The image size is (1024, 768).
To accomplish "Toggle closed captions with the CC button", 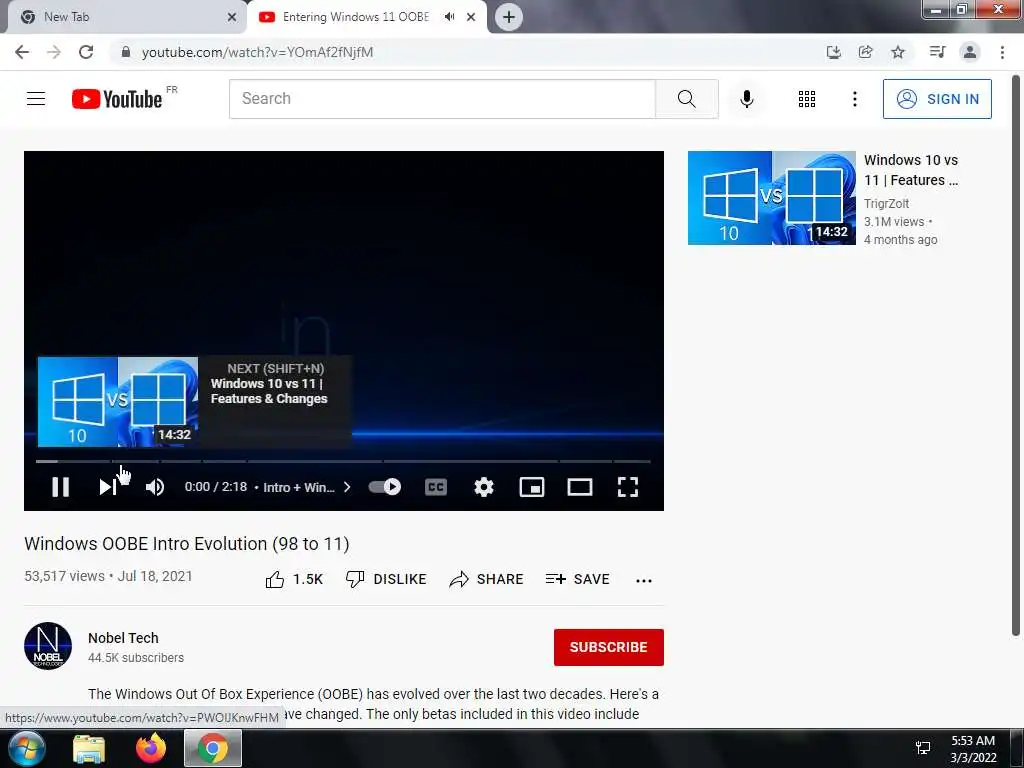I will point(436,487).
